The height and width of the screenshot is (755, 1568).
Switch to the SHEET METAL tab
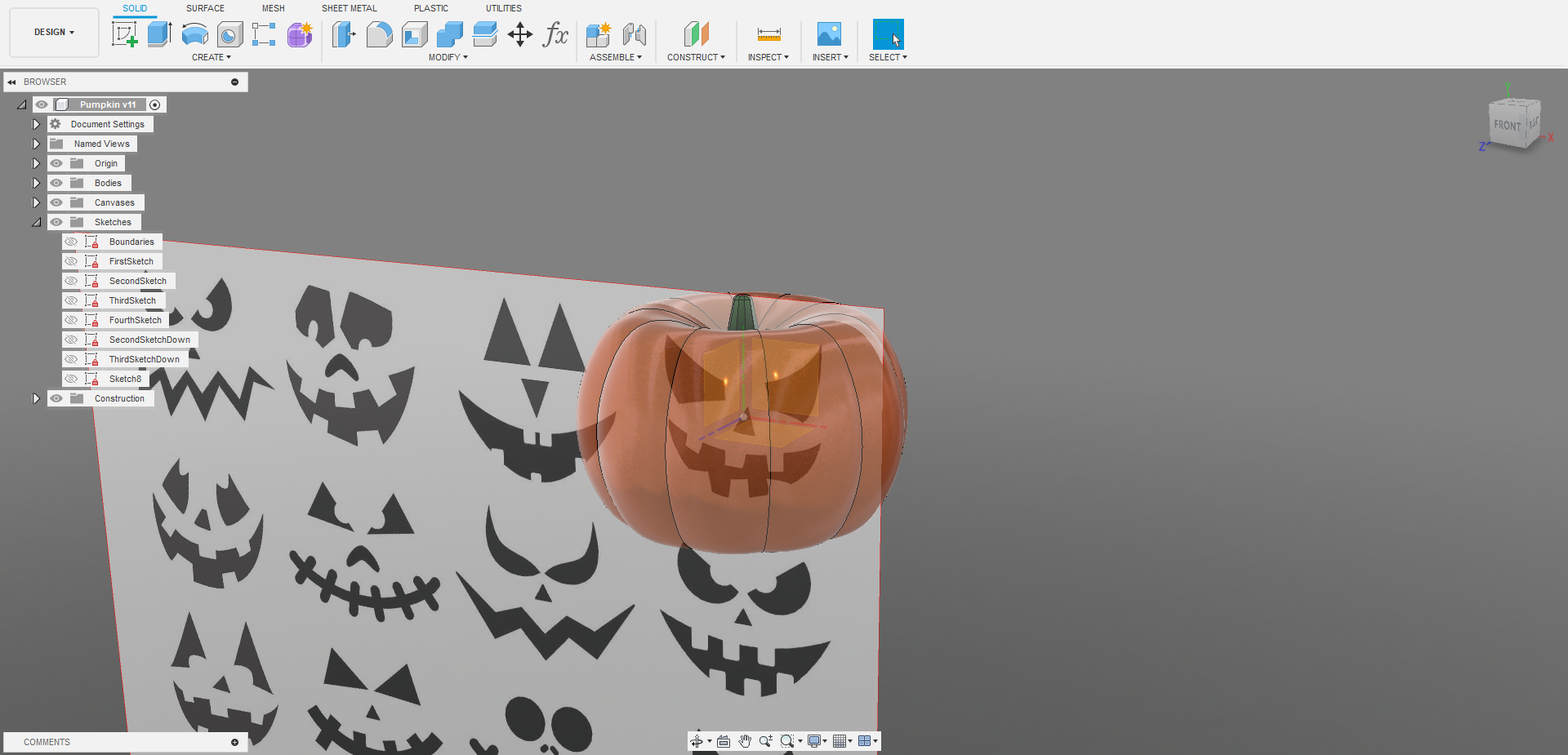(350, 8)
